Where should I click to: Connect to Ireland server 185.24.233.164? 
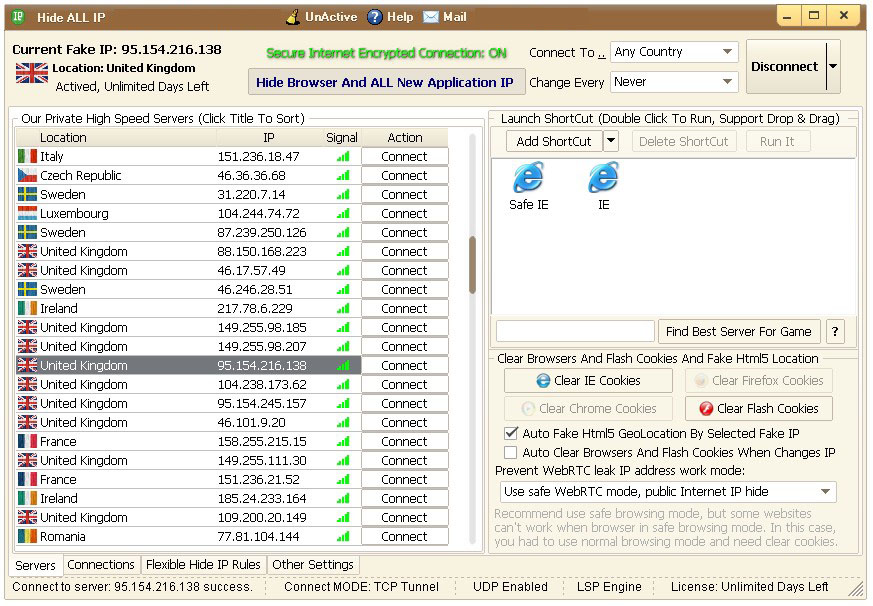pyautogui.click(x=405, y=499)
